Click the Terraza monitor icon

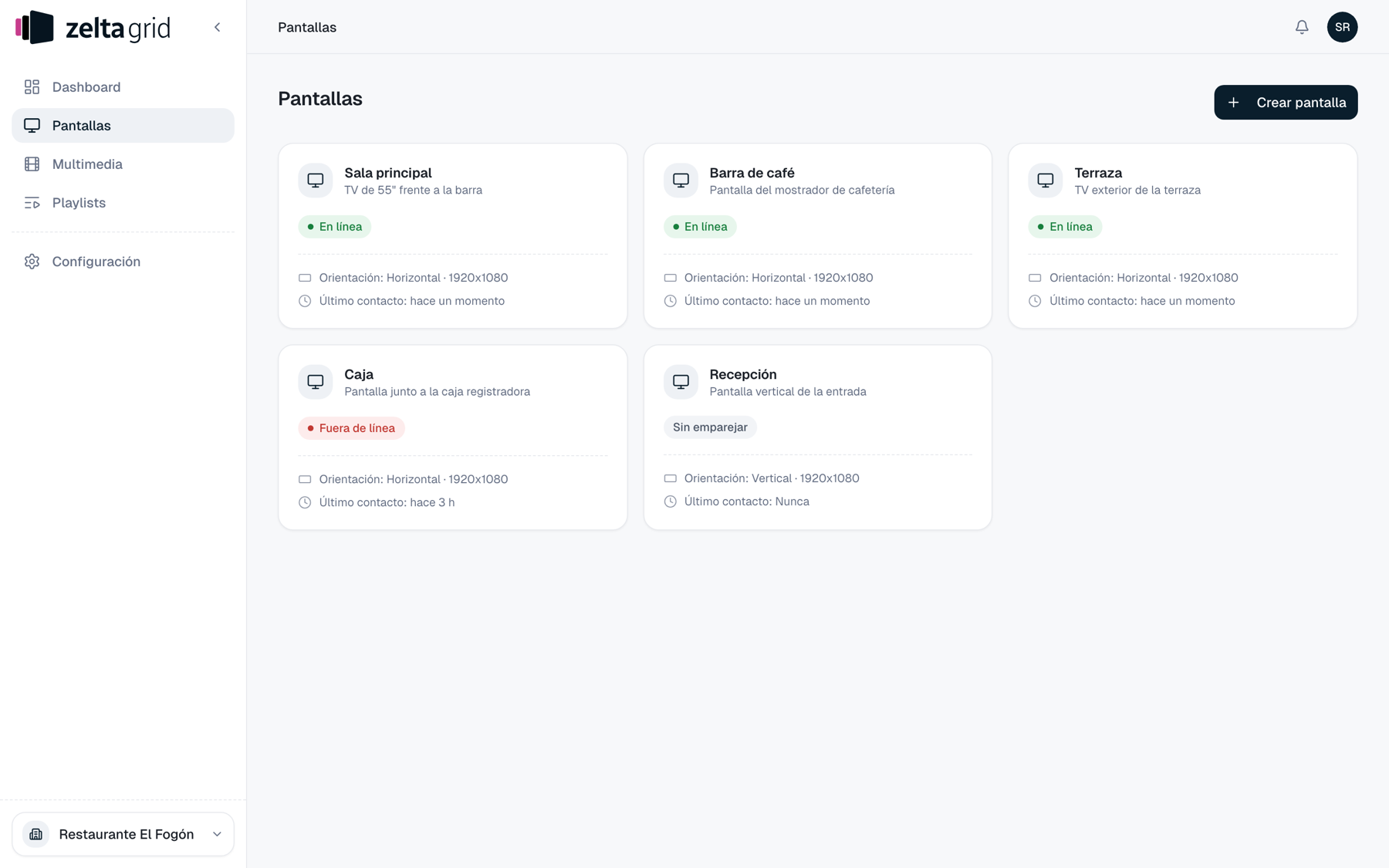click(x=1046, y=181)
